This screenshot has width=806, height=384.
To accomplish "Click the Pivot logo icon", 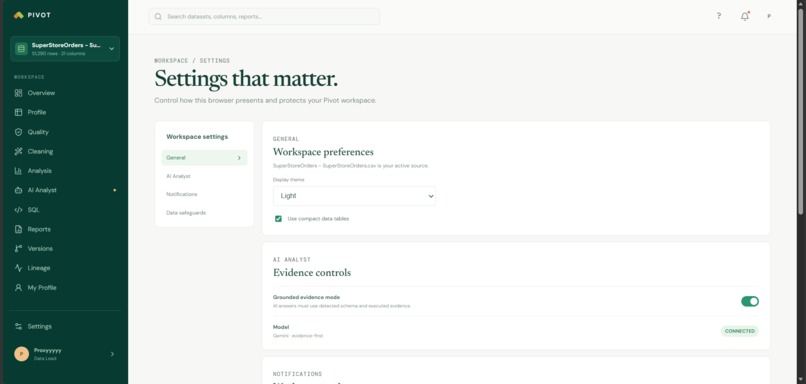I will pyautogui.click(x=19, y=15).
